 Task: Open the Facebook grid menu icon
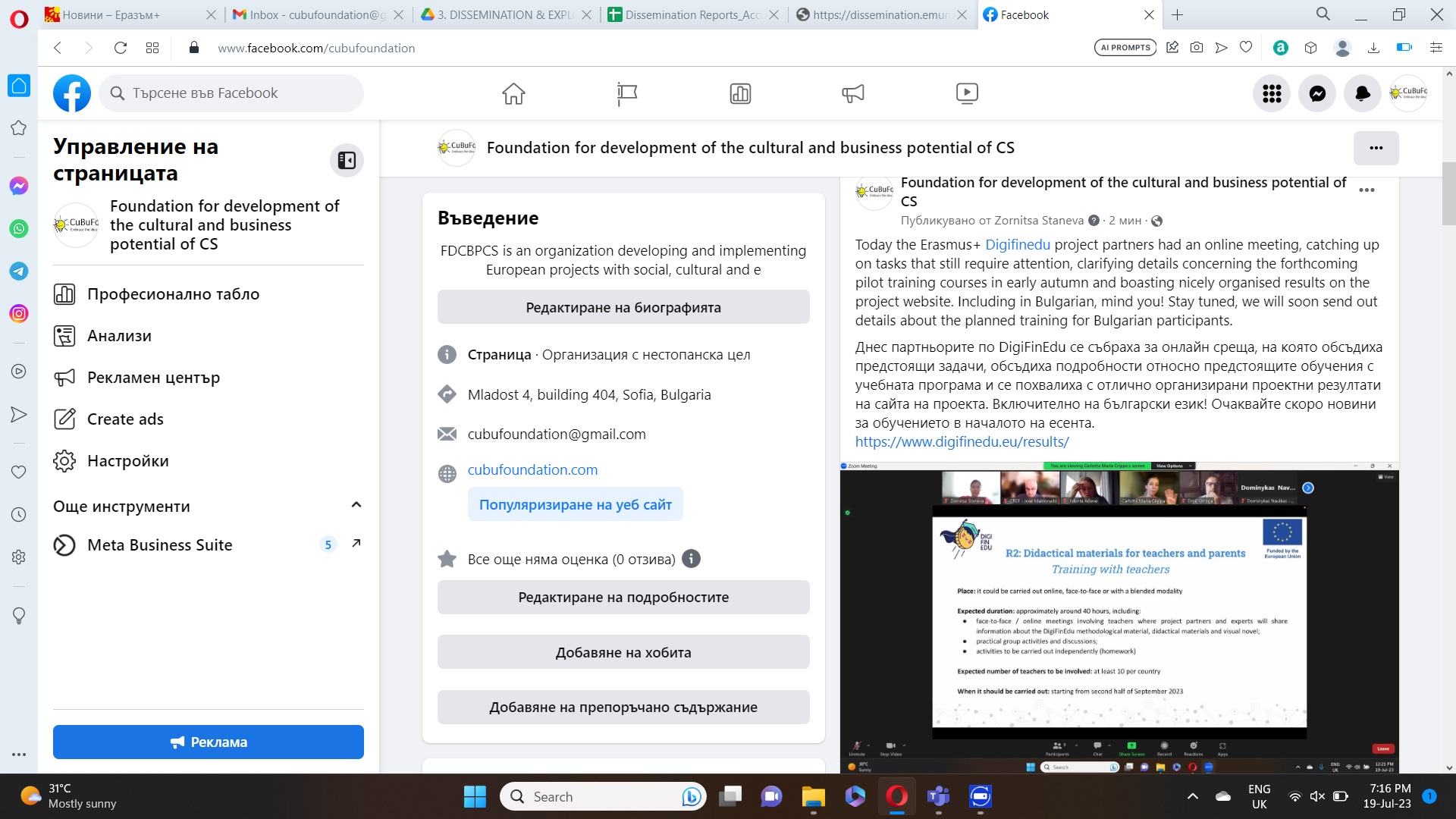coord(1272,93)
